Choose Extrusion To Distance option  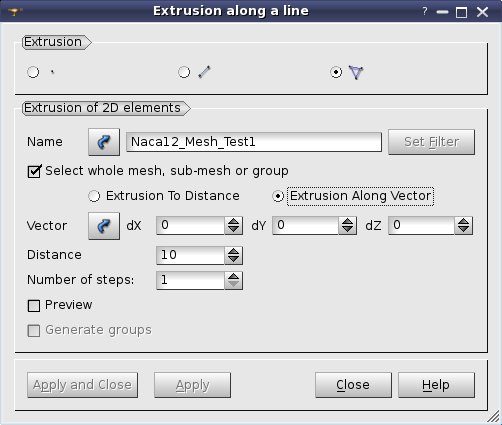(94, 196)
